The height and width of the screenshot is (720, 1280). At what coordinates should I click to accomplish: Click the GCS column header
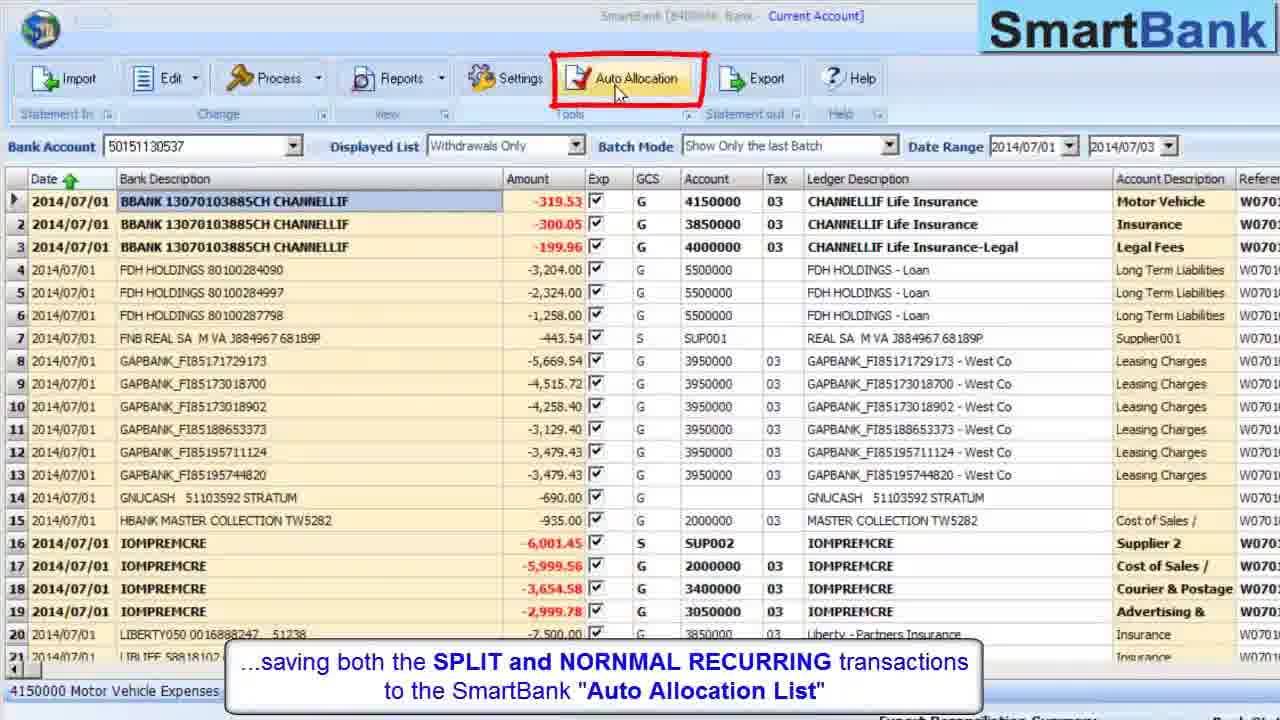coord(656,179)
